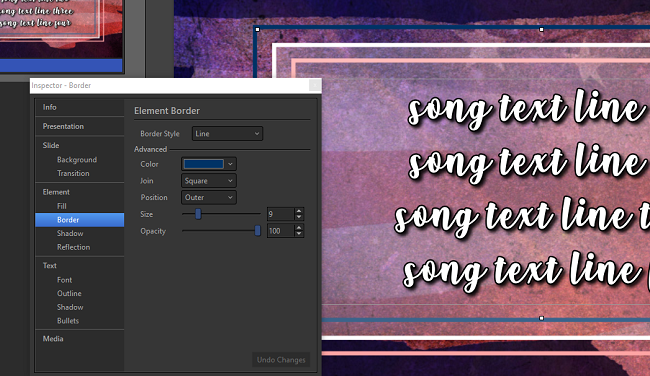Close the Inspector - Border window
Screen dimensions: 650x376
point(315,85)
